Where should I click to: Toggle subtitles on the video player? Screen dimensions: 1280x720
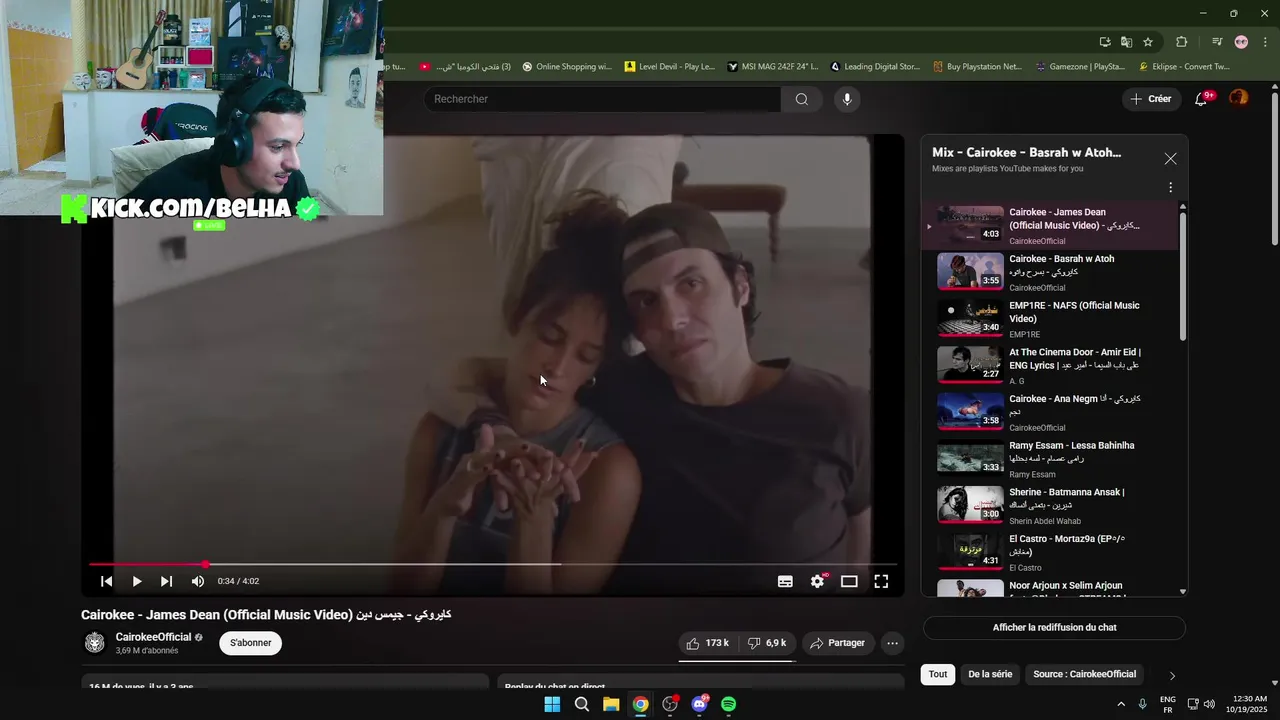(x=786, y=581)
